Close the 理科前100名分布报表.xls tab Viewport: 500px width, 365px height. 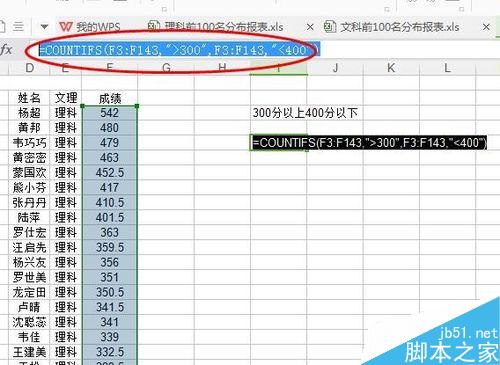(x=310, y=27)
